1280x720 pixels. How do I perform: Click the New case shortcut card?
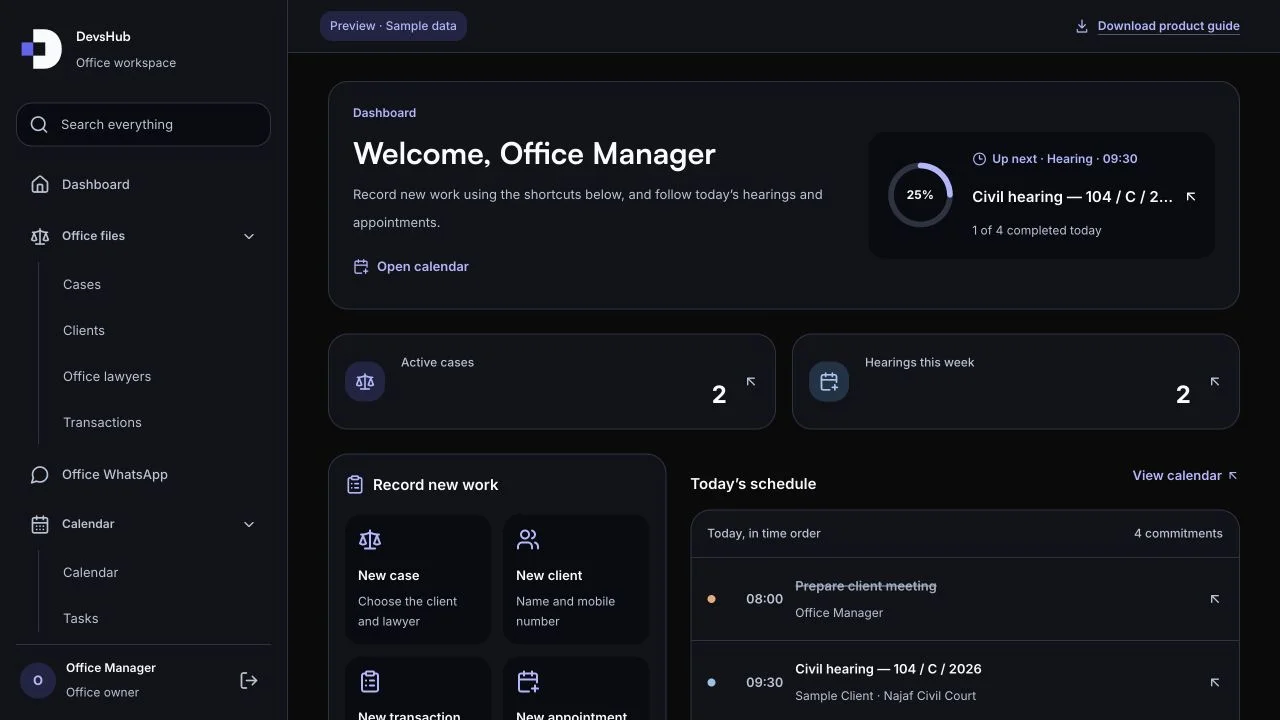418,580
